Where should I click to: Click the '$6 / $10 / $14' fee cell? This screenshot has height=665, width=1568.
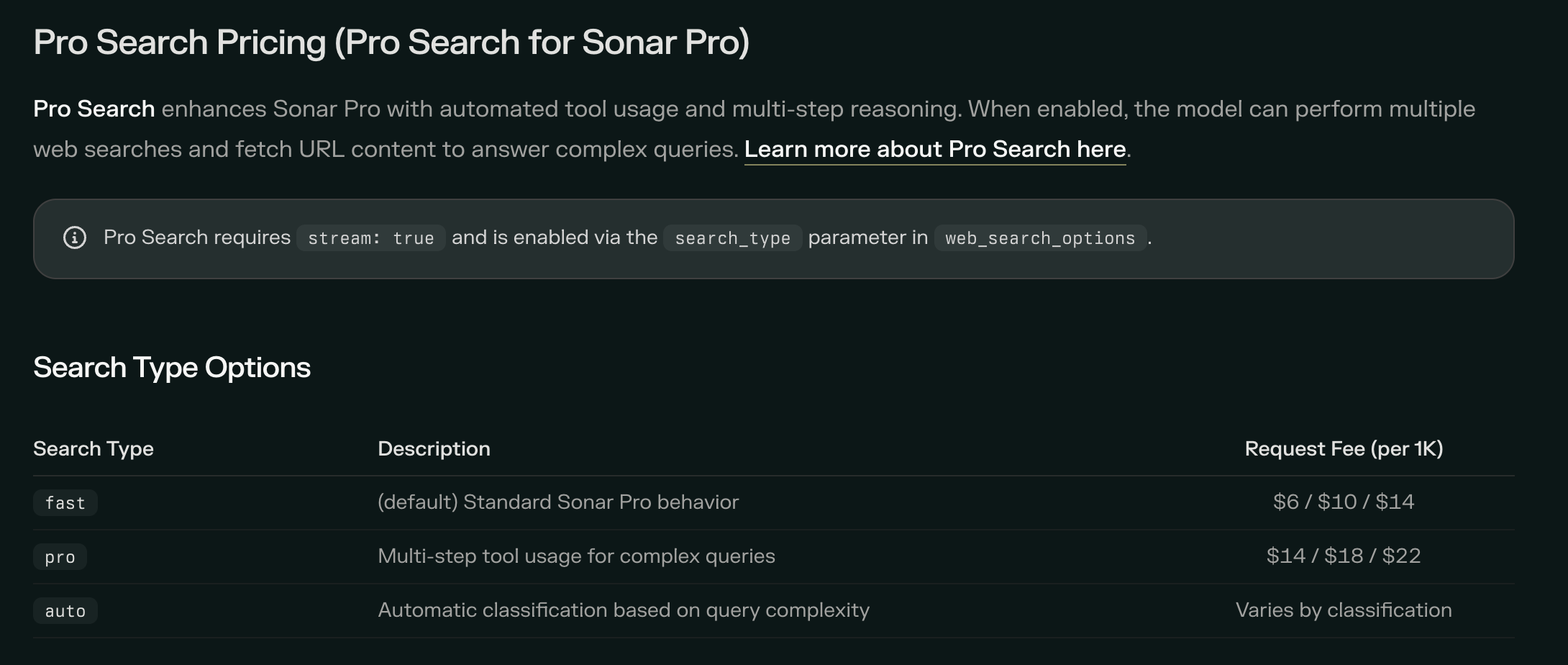tap(1343, 502)
